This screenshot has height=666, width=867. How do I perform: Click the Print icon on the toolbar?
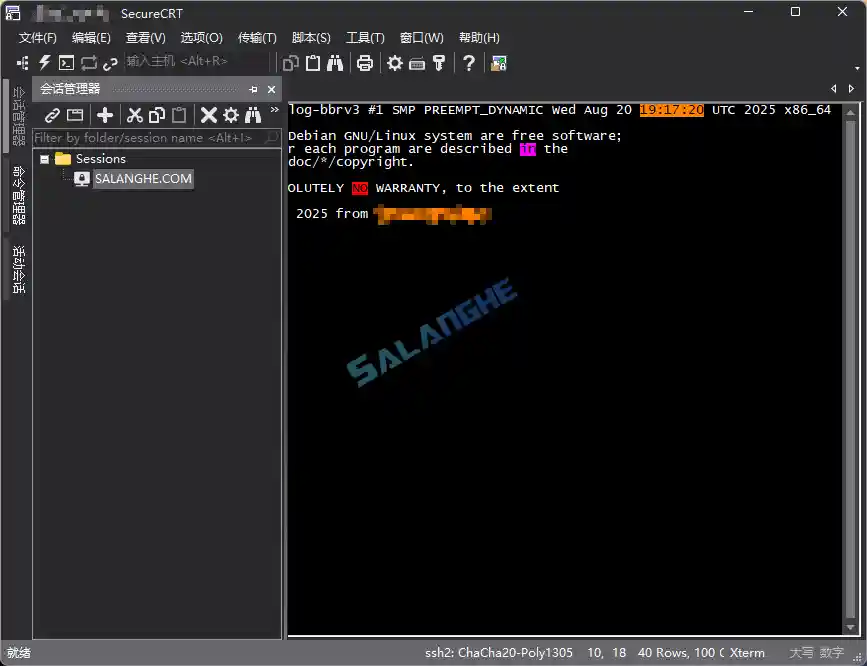coord(363,62)
